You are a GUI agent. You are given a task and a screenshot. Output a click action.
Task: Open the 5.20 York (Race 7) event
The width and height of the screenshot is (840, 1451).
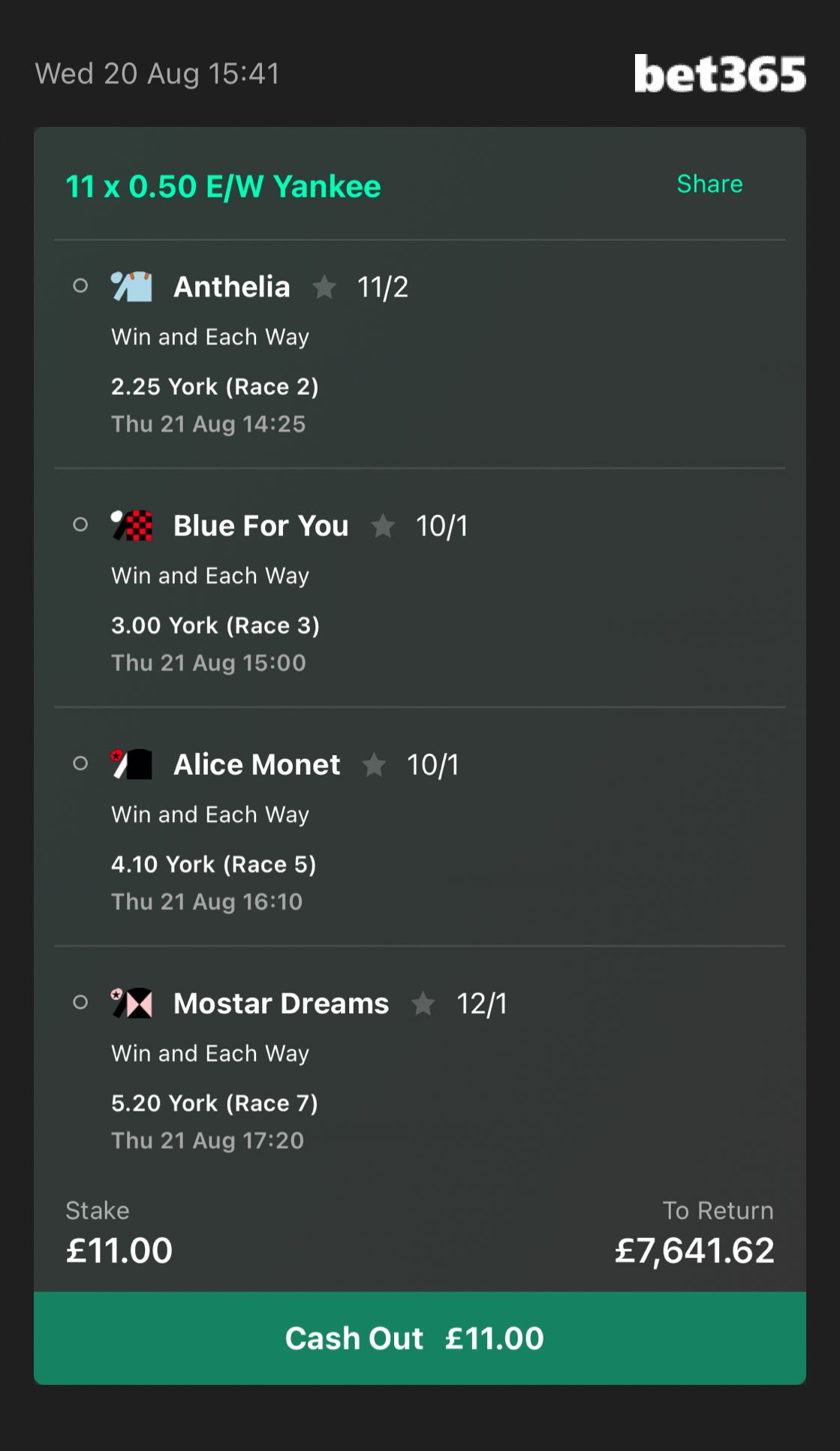coord(215,1103)
